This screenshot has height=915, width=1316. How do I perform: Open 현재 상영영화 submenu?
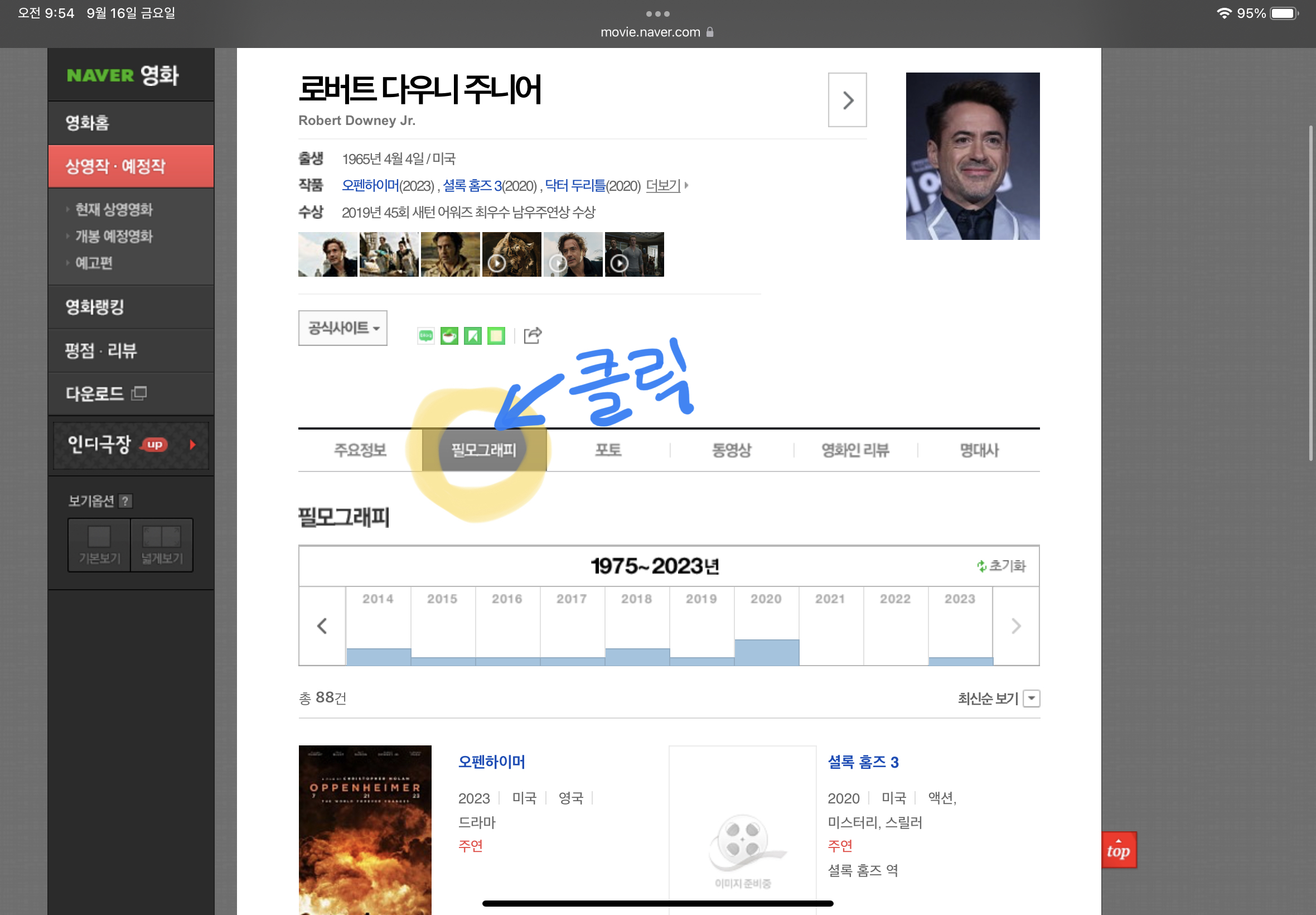[x=114, y=209]
